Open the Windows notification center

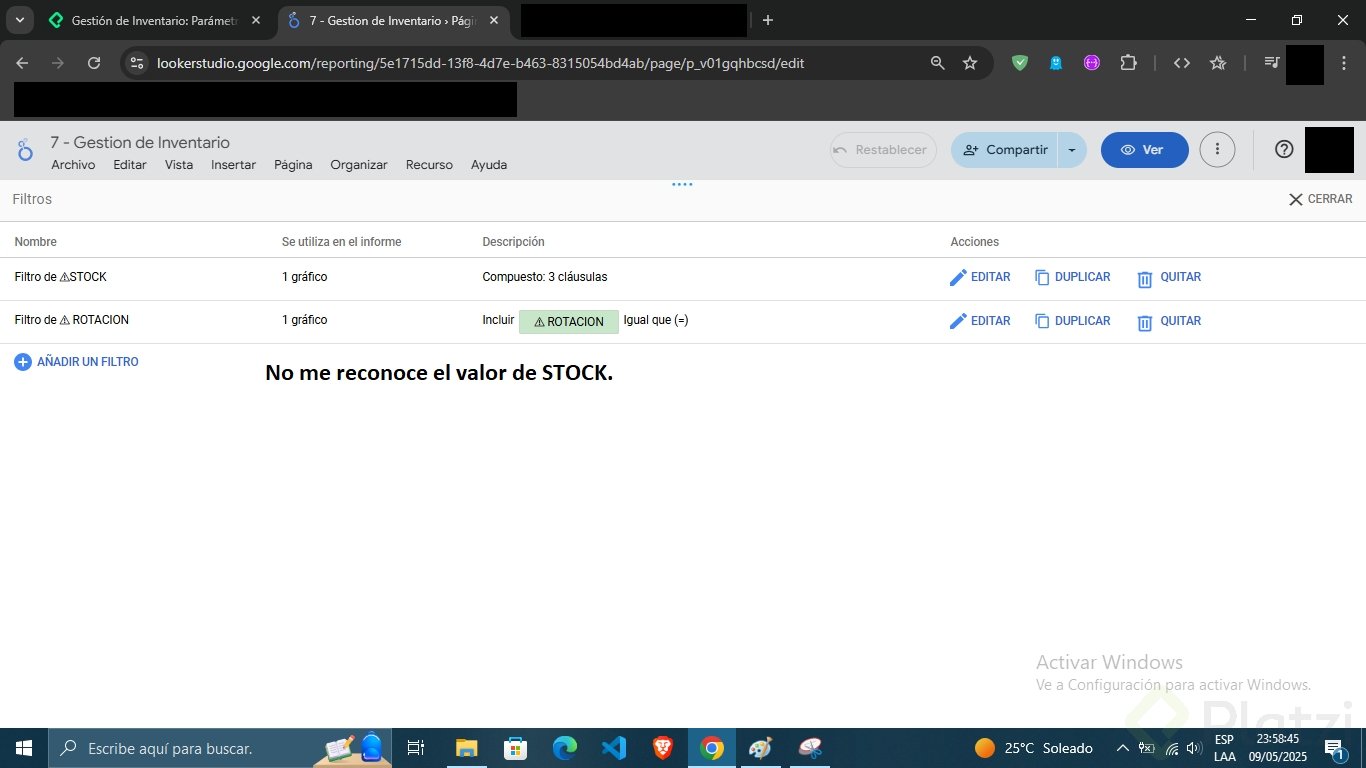click(1334, 748)
